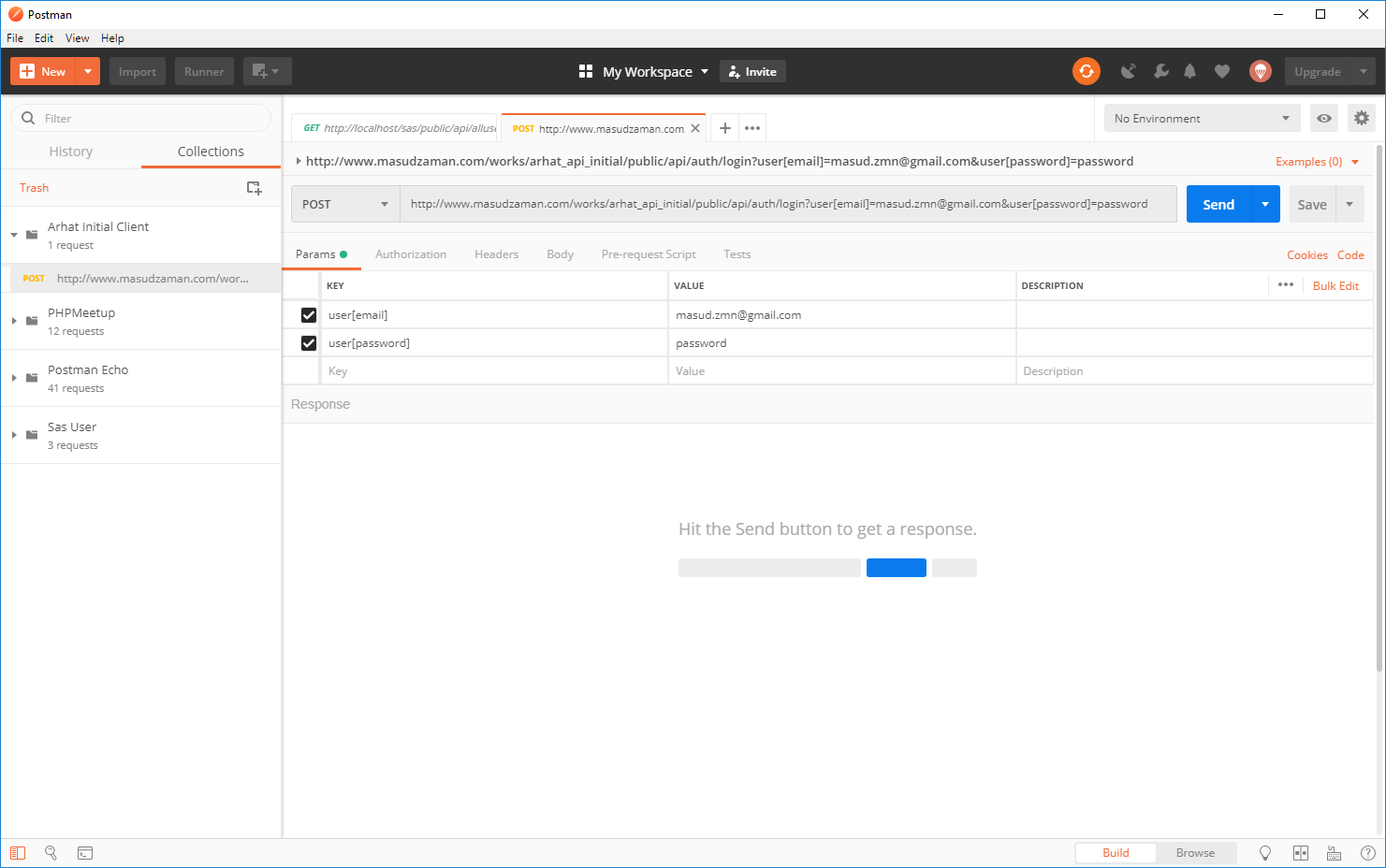The height and width of the screenshot is (868, 1386).
Task: Switch to the History tab
Action: click(71, 152)
